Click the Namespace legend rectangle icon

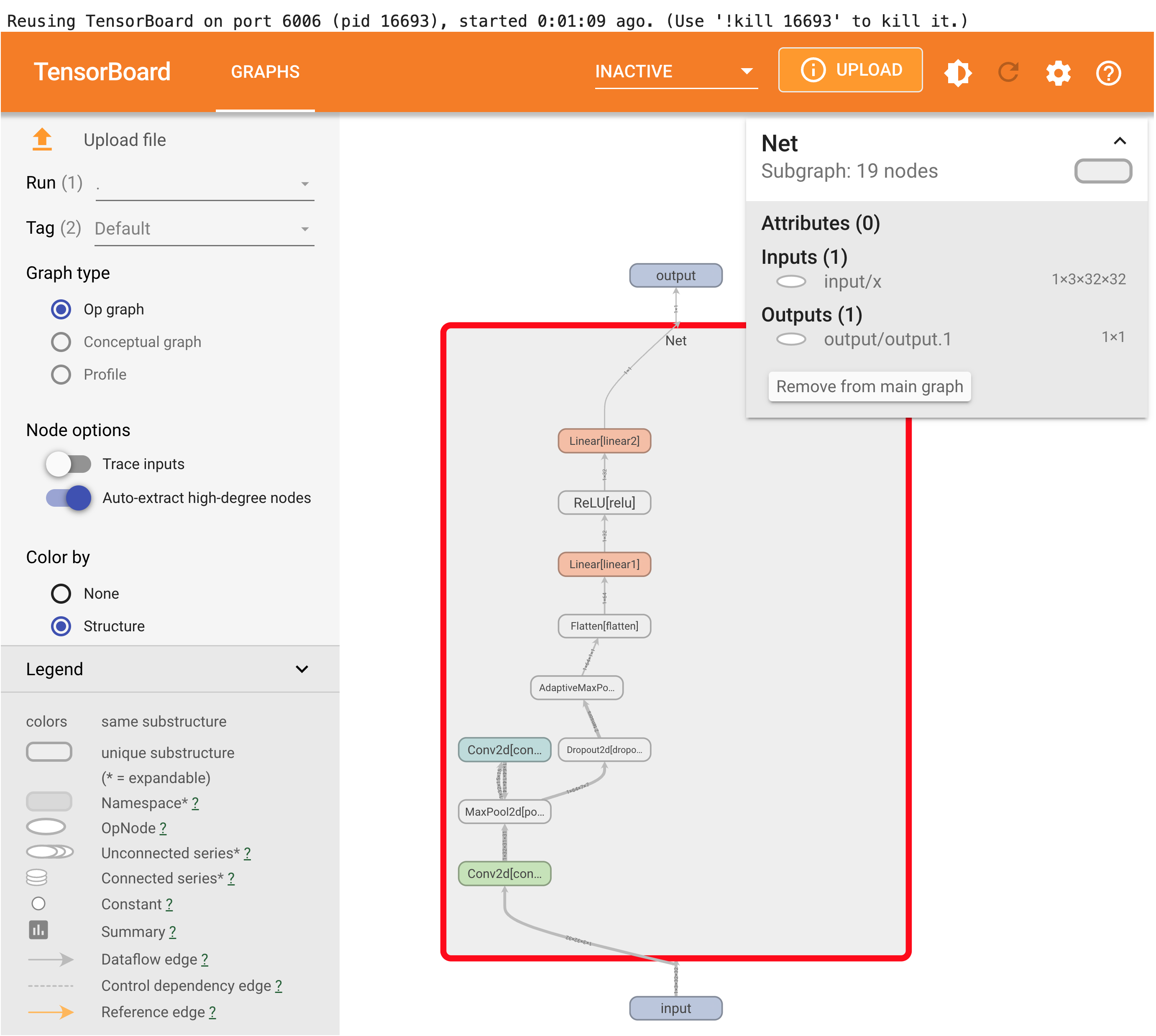pyautogui.click(x=49, y=801)
